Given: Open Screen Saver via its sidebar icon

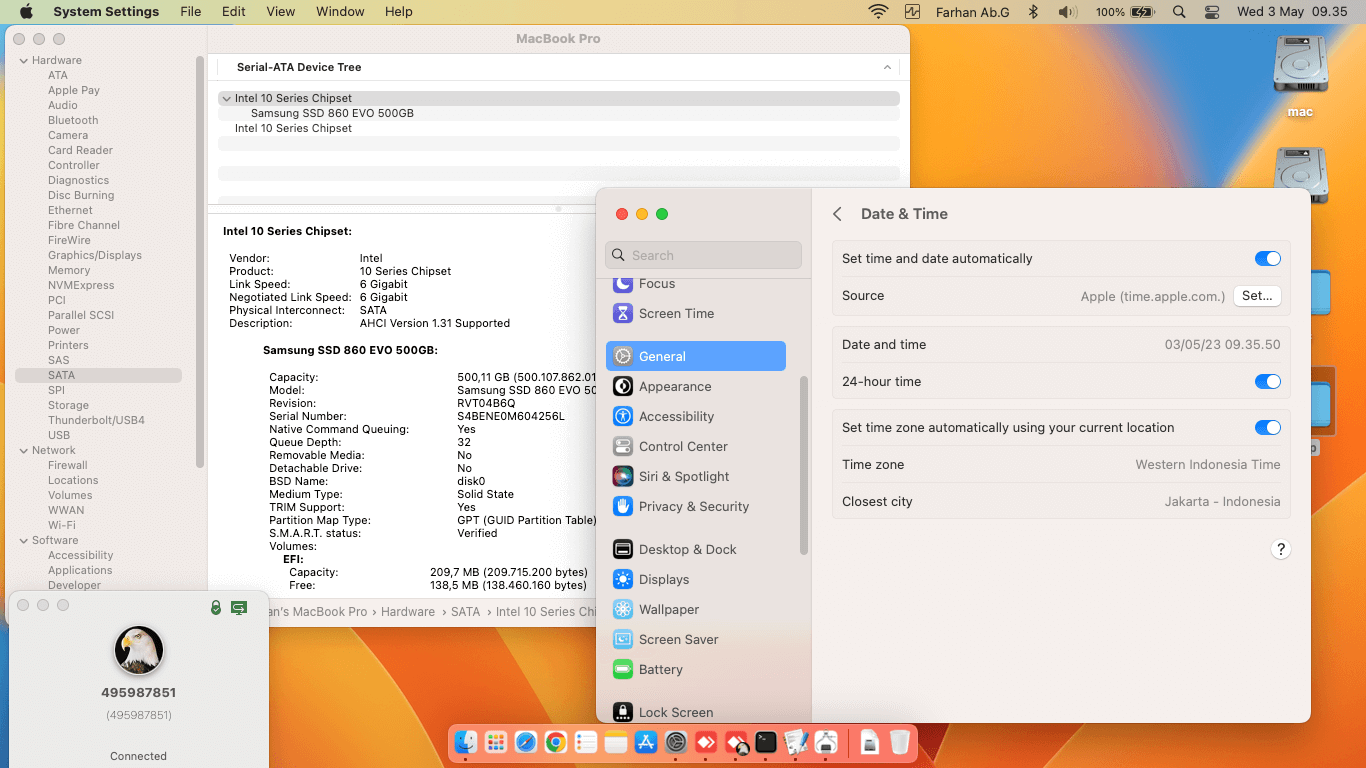Looking at the screenshot, I should click(x=622, y=639).
